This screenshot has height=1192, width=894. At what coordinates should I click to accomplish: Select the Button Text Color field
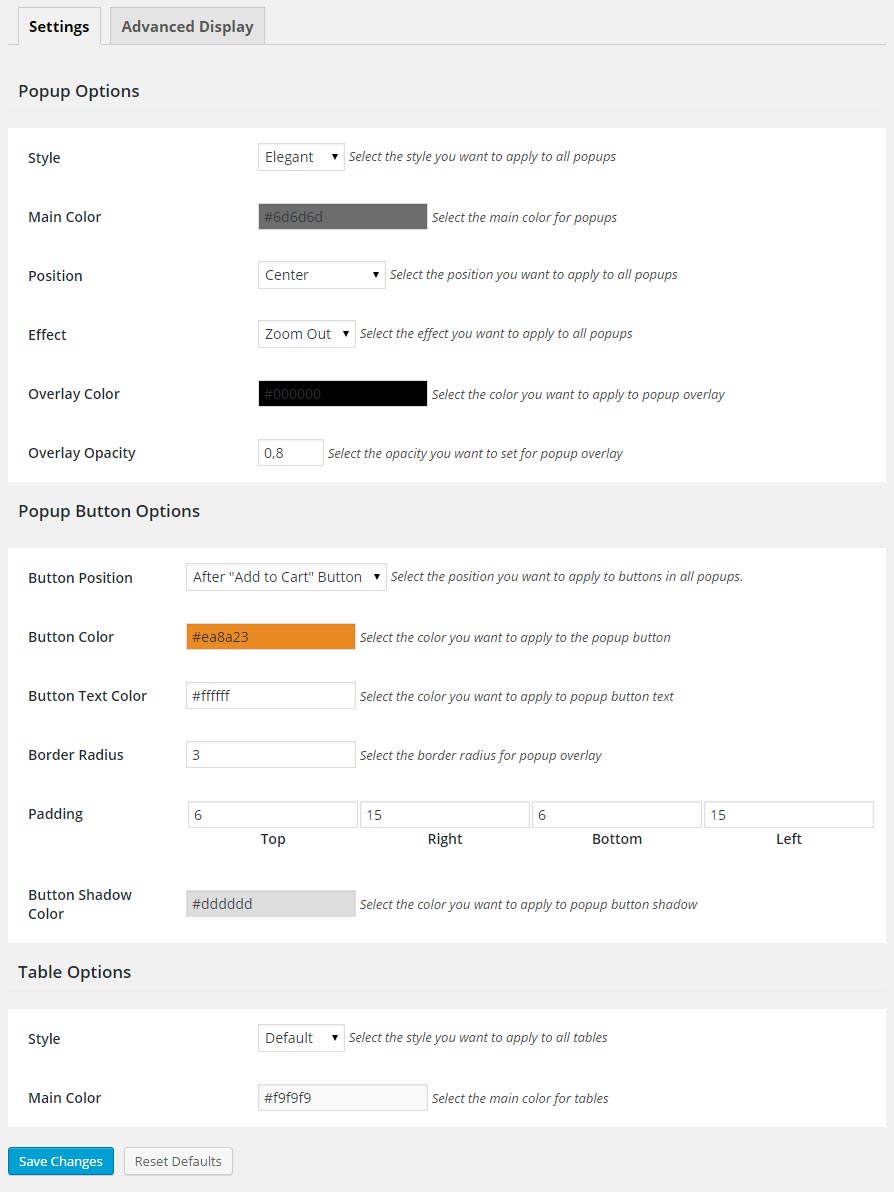coord(270,696)
